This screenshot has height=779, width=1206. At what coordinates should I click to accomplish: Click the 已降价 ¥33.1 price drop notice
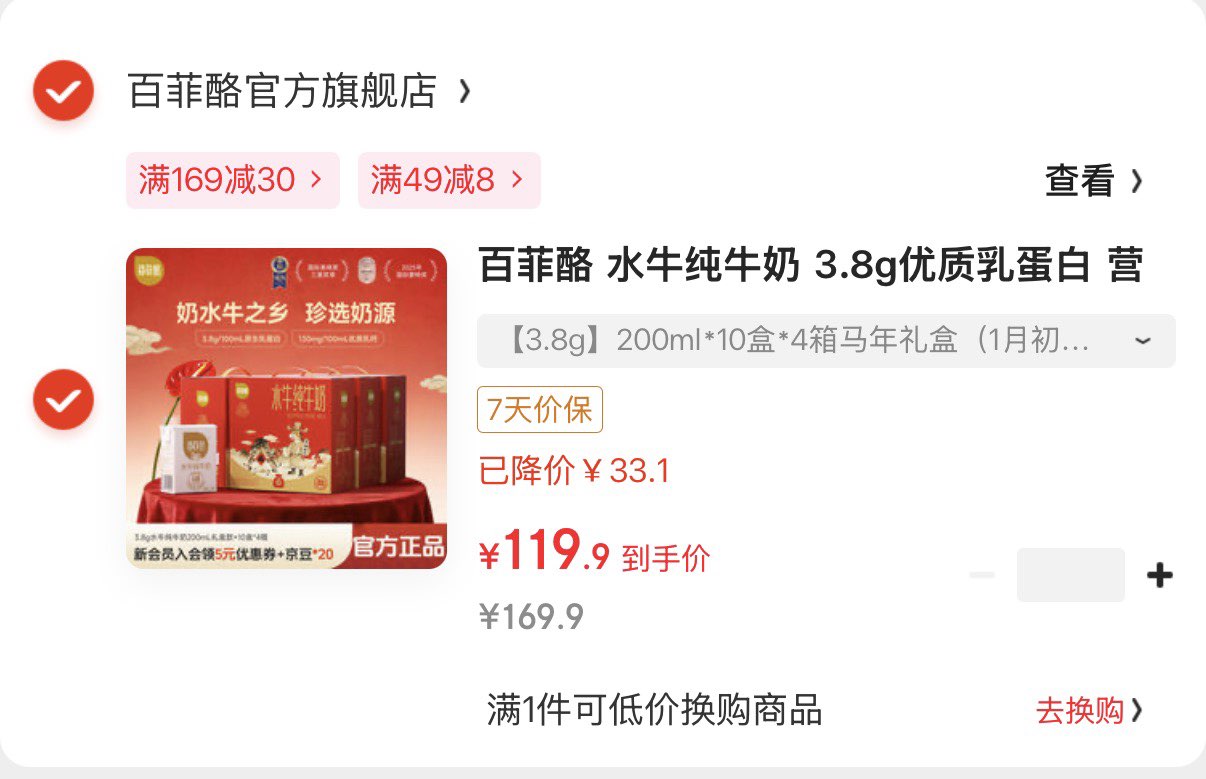[x=574, y=470]
